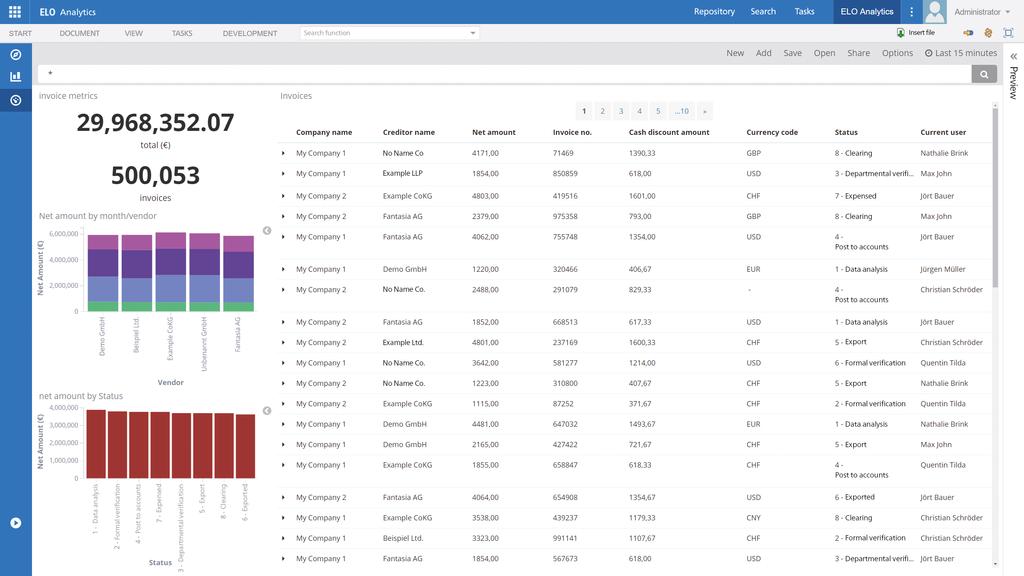Screen dimensions: 1024x576
Task: Go to invoices page 5
Action: pos(658,111)
